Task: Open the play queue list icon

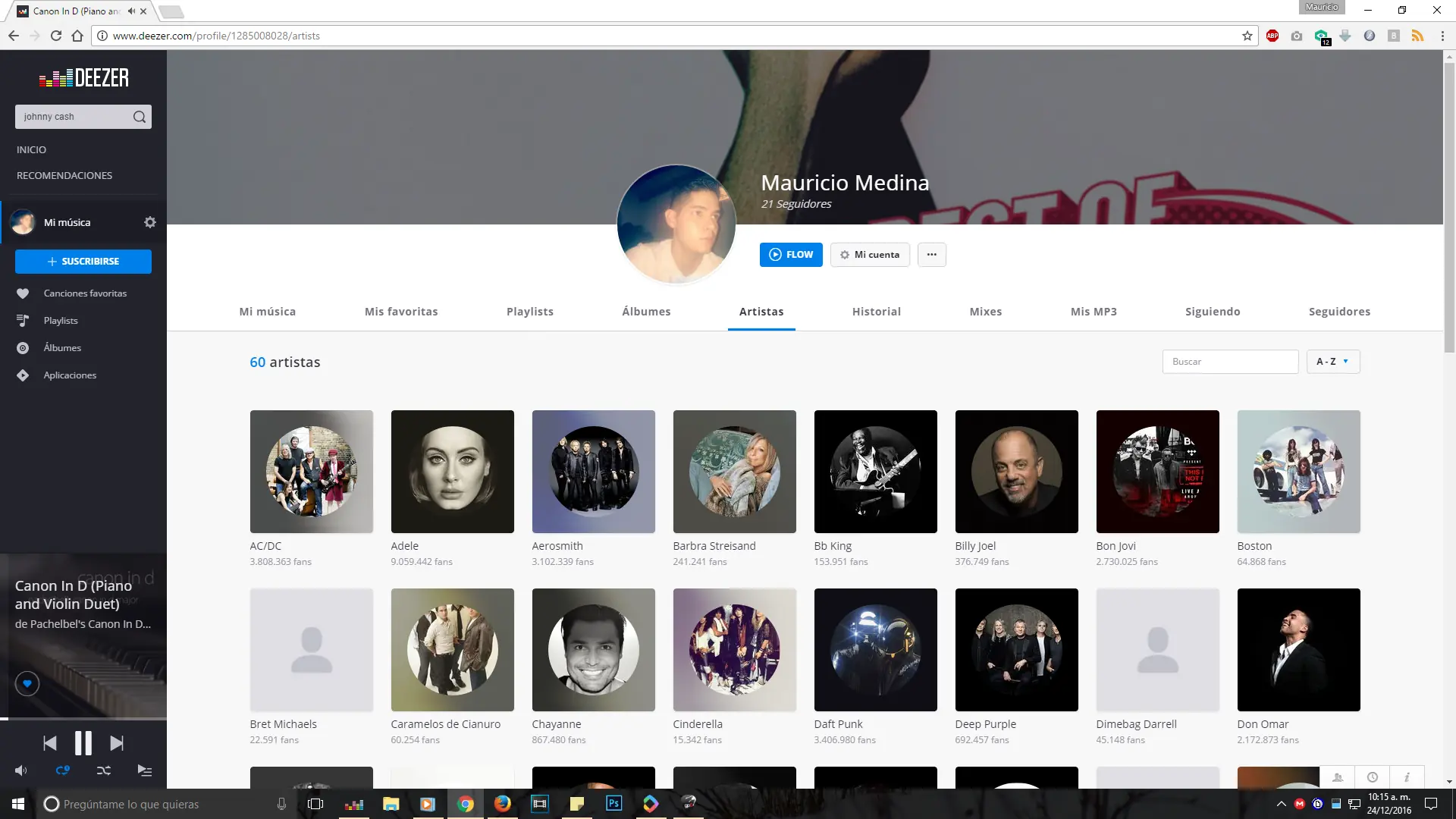Action: 144,770
